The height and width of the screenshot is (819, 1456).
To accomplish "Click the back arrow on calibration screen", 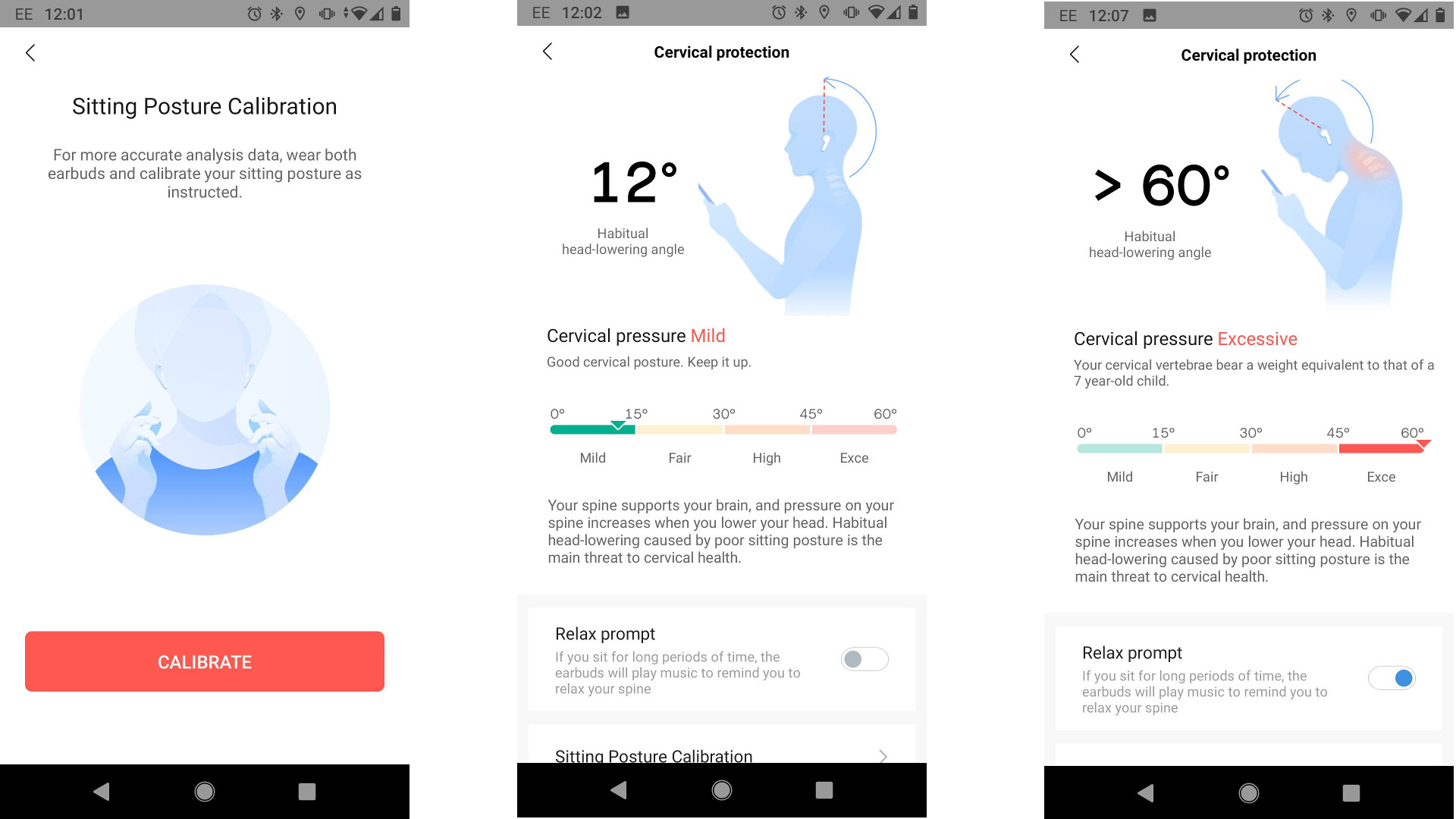I will pos(30,52).
